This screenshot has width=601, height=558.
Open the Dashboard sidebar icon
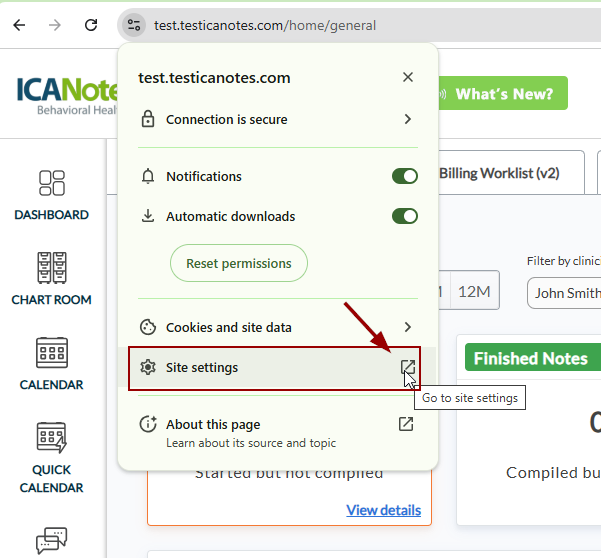[52, 183]
